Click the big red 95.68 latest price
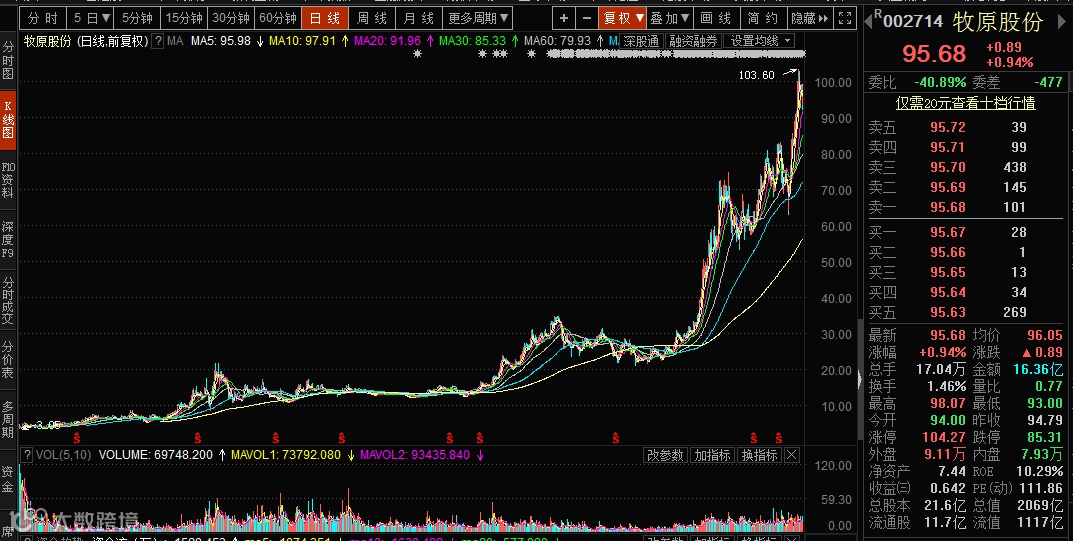 tap(933, 53)
